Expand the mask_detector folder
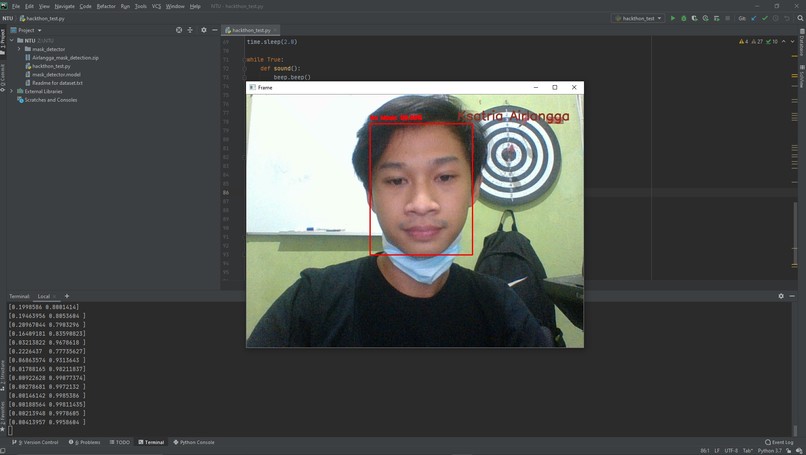This screenshot has width=806, height=455. [20, 49]
